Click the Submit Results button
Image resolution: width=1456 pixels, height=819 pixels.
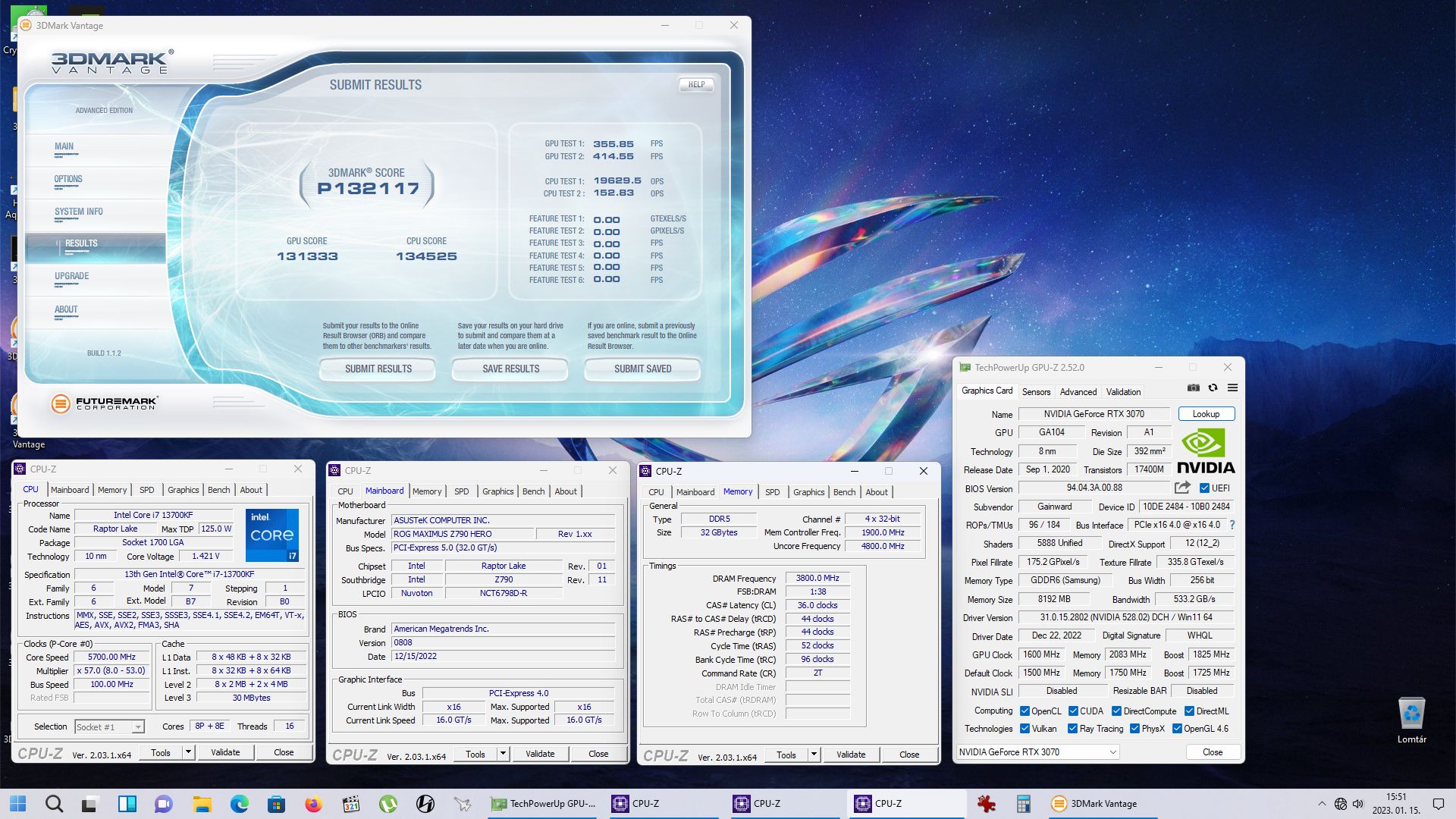click(x=378, y=369)
